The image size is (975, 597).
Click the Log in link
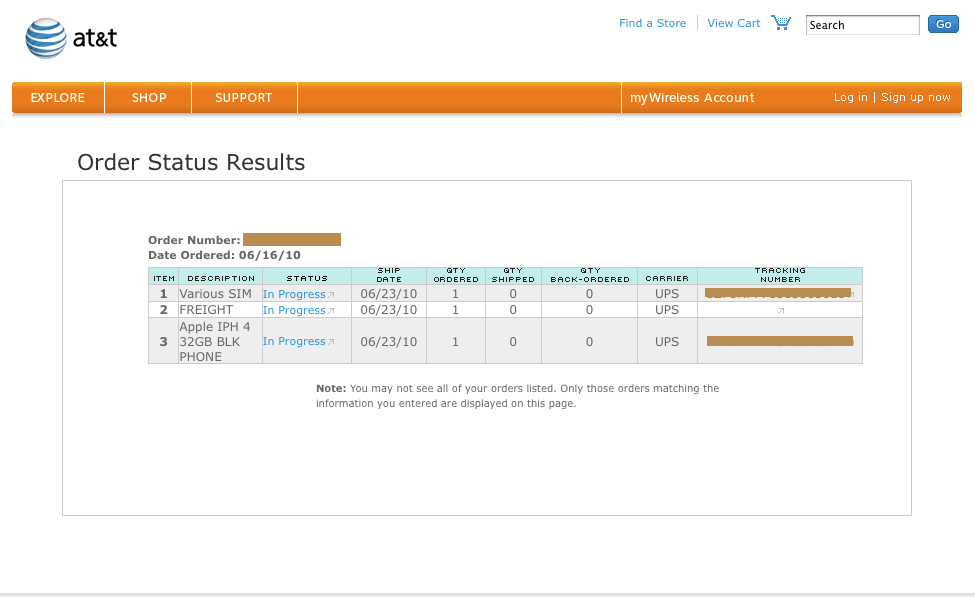pos(850,97)
